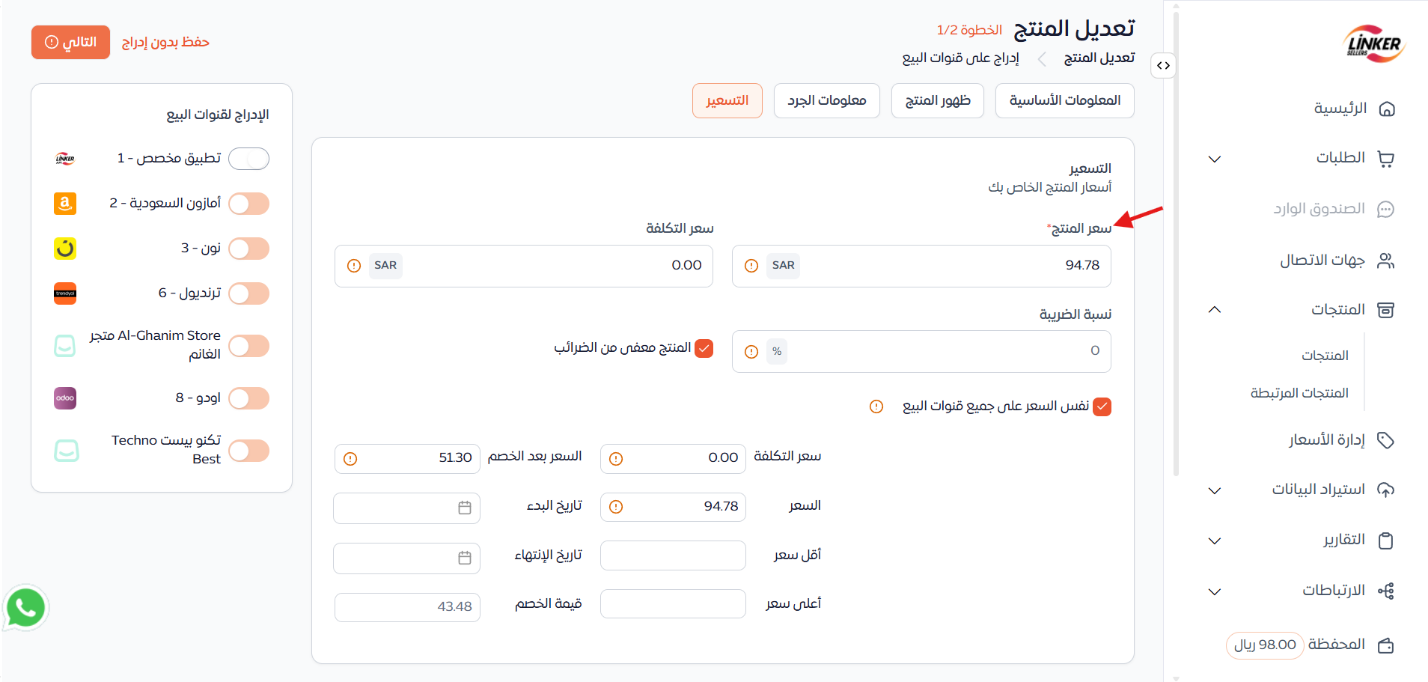Viewport: 1428px width, 682px height.
Task: Click the أعلى سعر input field
Action: 673,604
